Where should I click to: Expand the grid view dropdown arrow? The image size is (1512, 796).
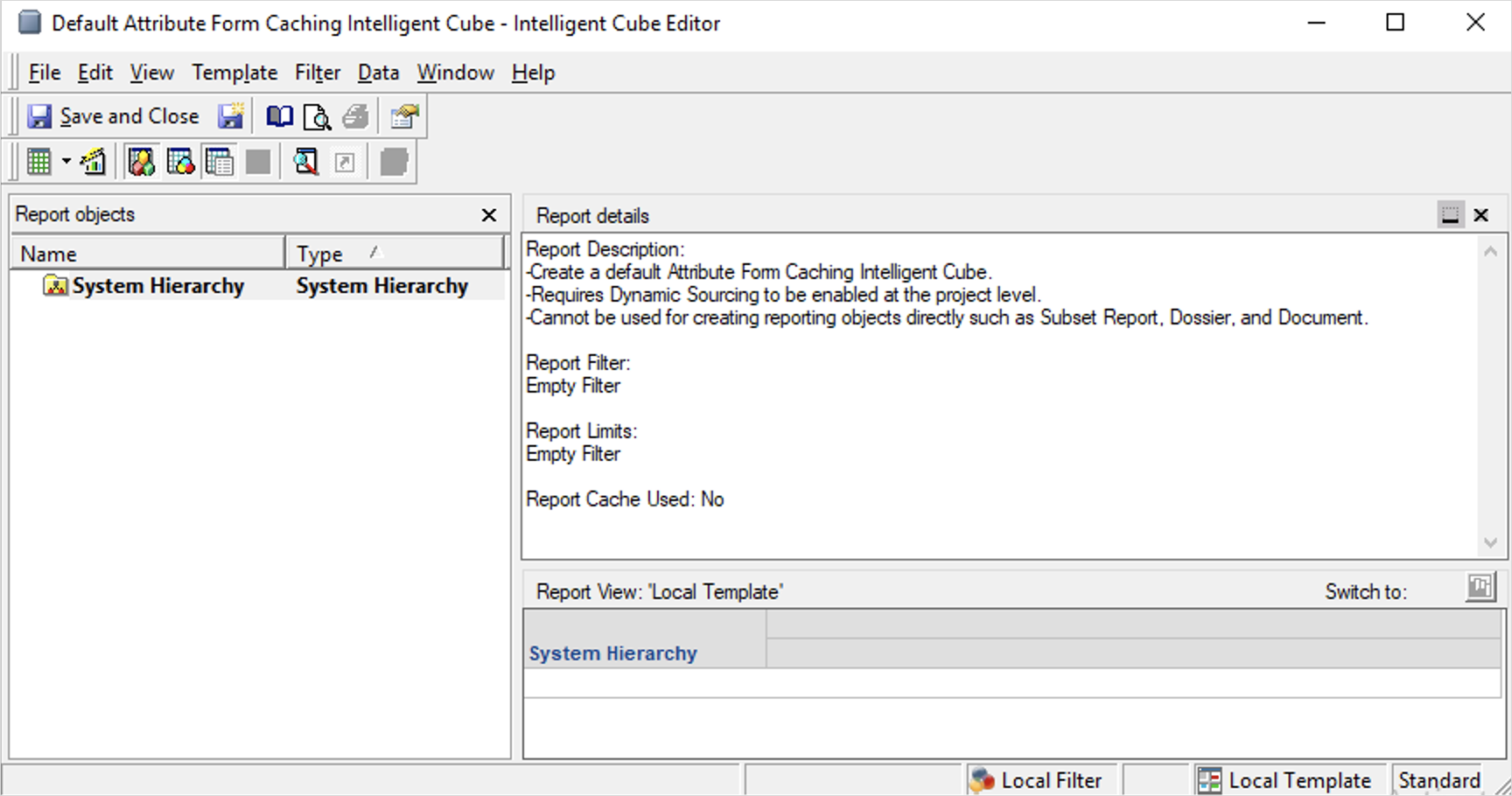pos(66,162)
